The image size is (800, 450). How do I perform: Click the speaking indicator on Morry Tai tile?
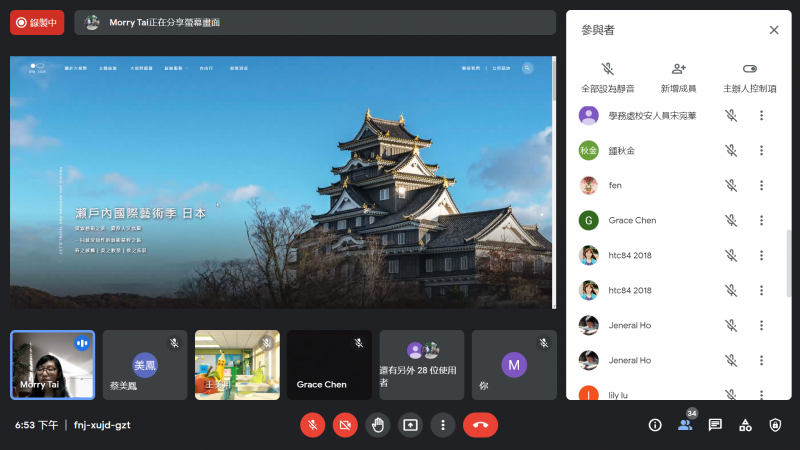coord(82,343)
